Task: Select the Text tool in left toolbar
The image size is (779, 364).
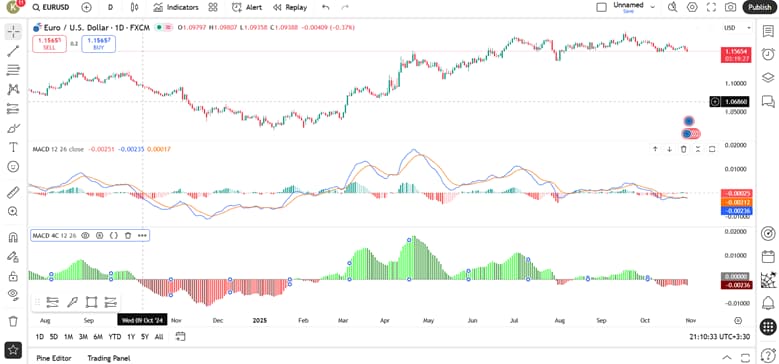Action: [x=13, y=147]
